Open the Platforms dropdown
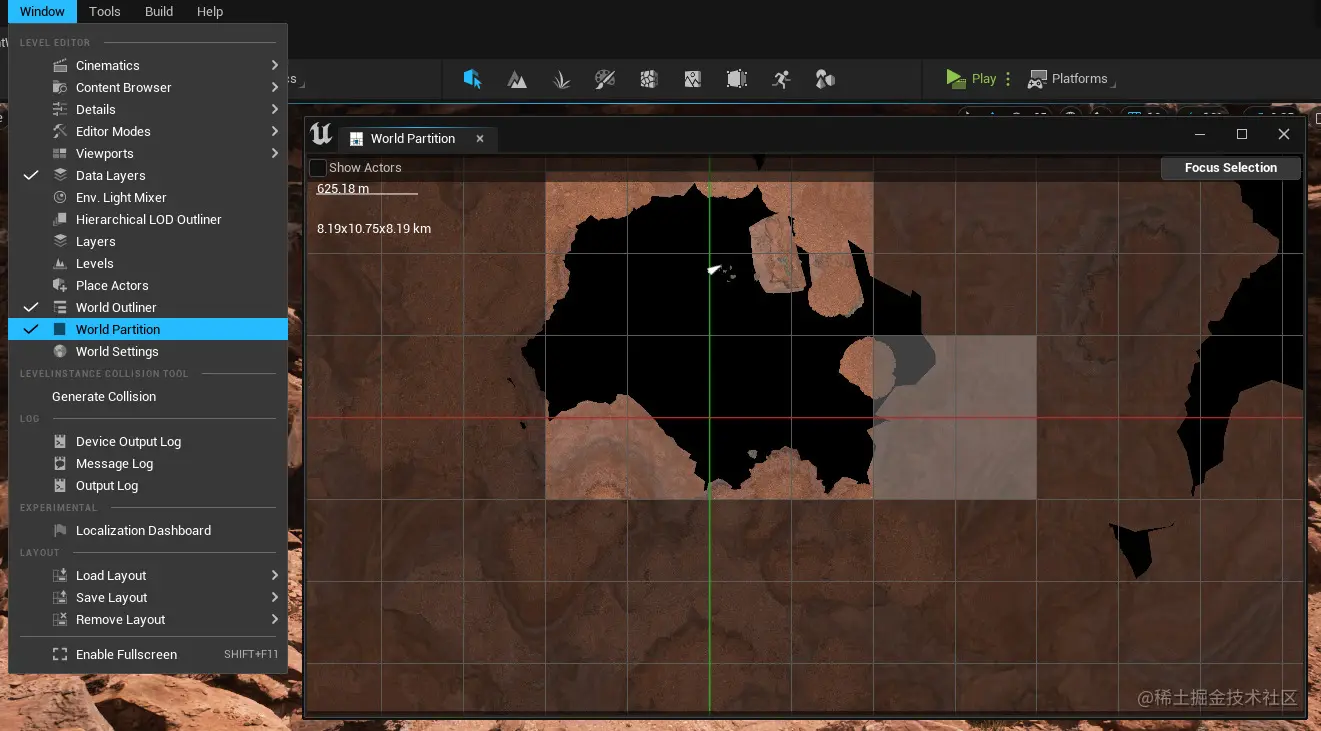This screenshot has height=731, width=1321. click(x=1071, y=79)
